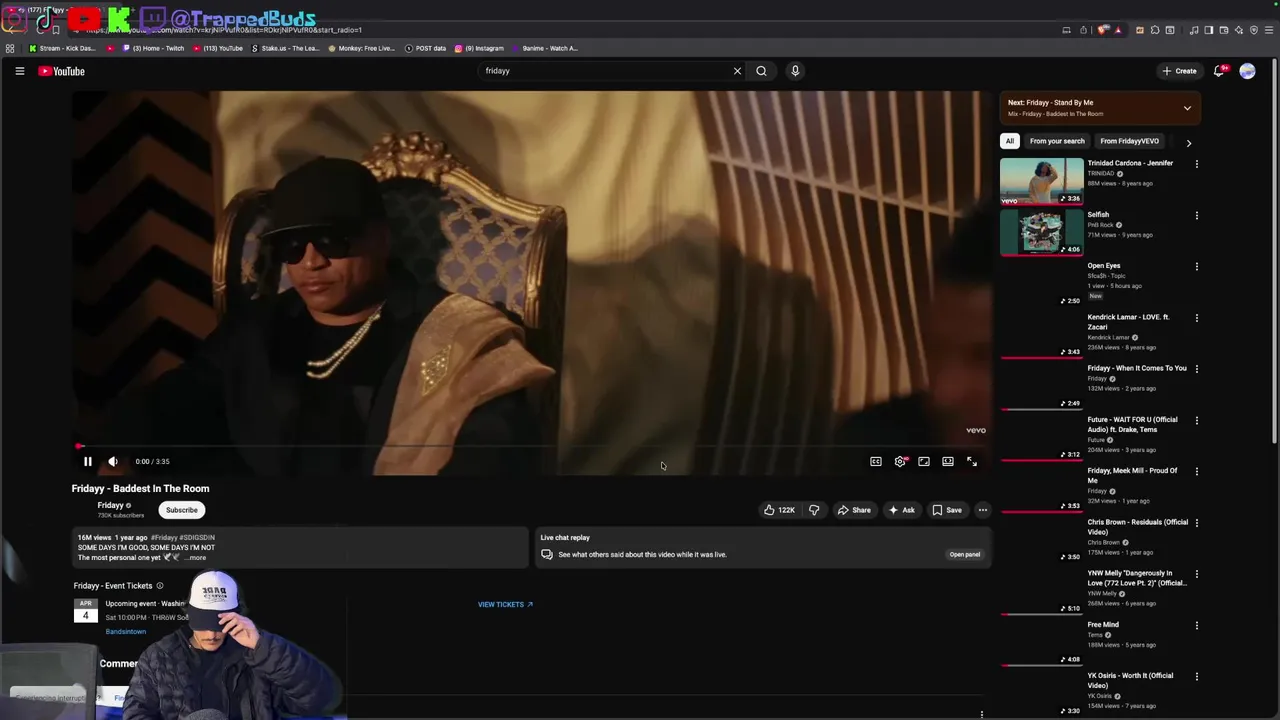1280x720 pixels.
Task: Select From your search chip
Action: [1057, 141]
